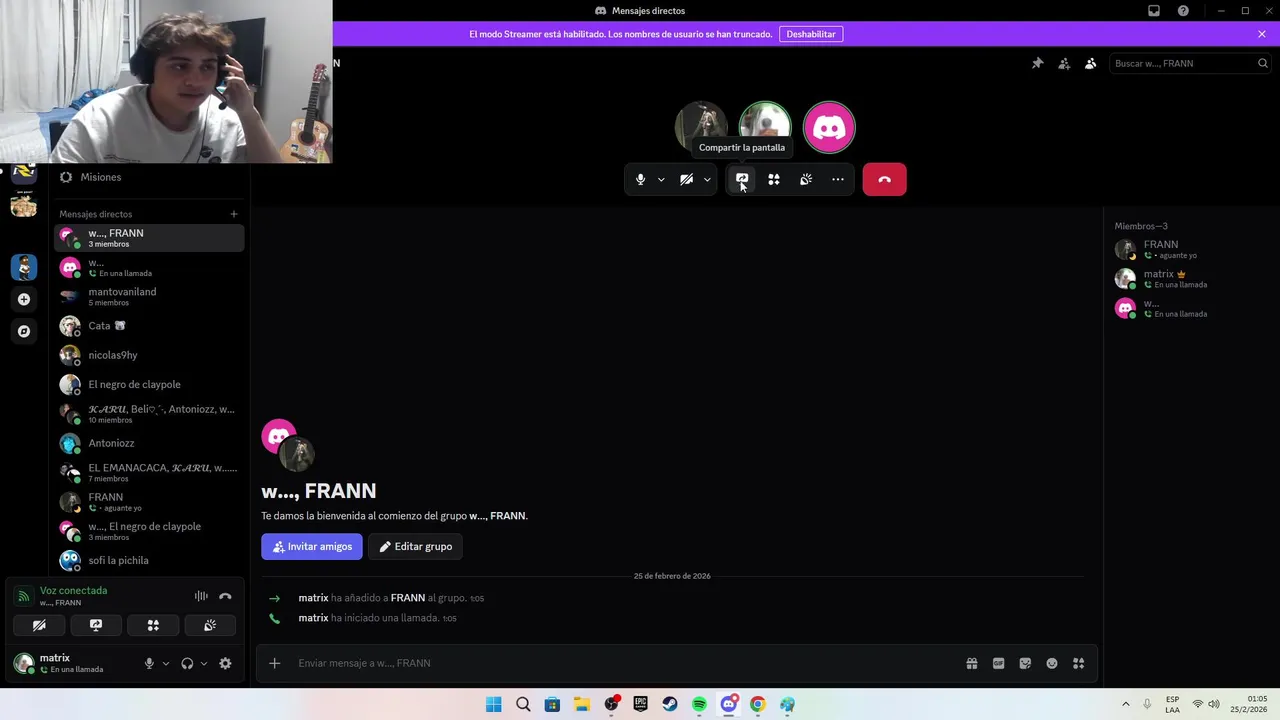Click the pink Discord avatar in call

(829, 127)
